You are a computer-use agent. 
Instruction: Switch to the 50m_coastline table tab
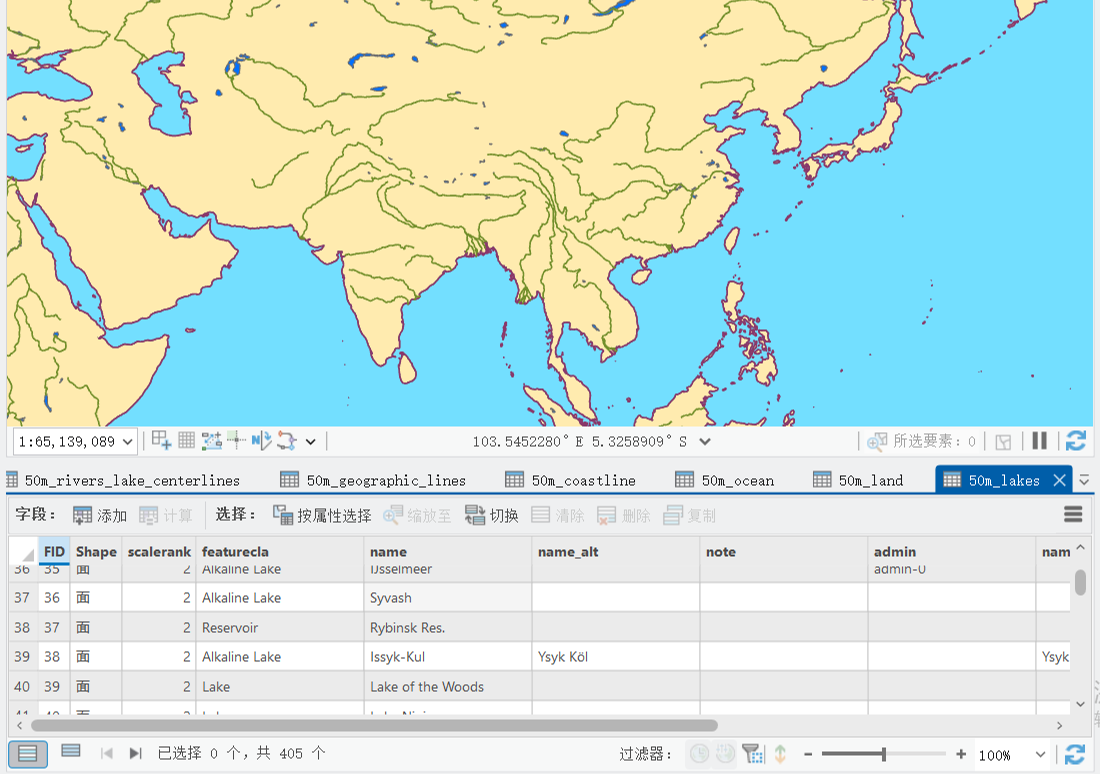pos(570,480)
